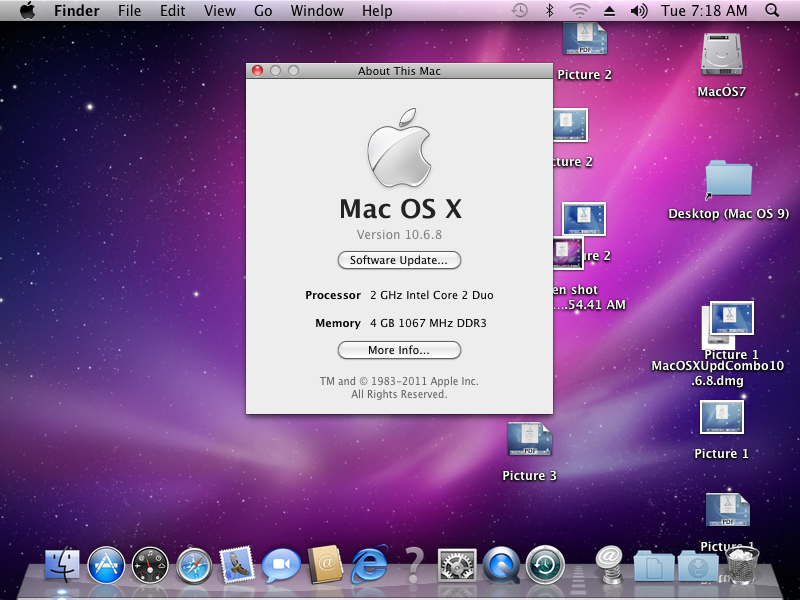Open Time Machine from the Dock
The image size is (800, 600).
point(545,565)
